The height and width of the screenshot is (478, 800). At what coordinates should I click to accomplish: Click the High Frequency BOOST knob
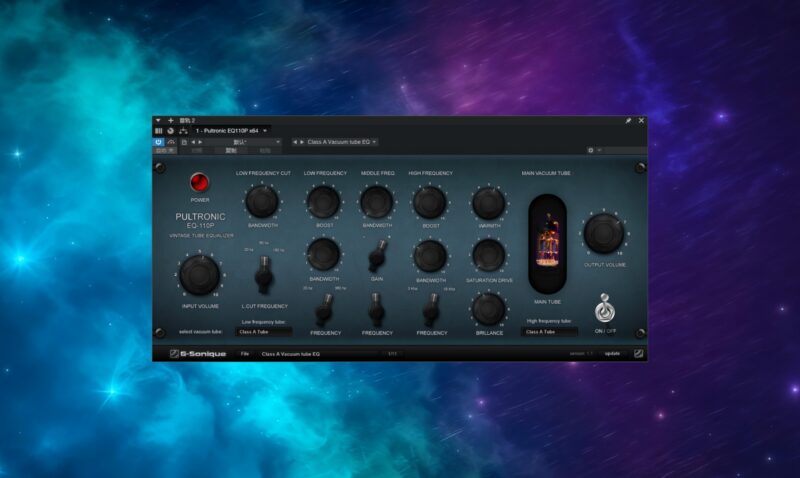tap(430, 202)
